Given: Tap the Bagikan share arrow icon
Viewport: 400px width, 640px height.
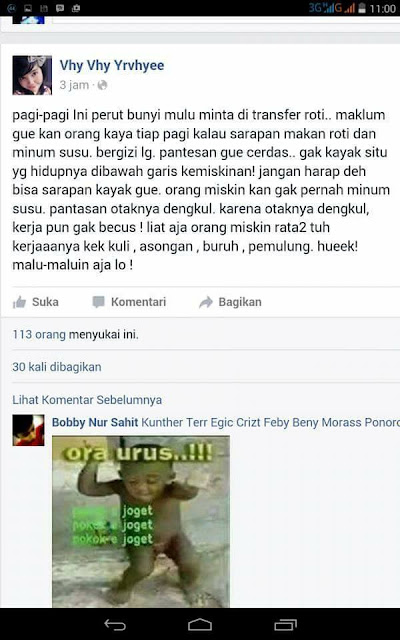Looking at the screenshot, I should pos(206,302).
